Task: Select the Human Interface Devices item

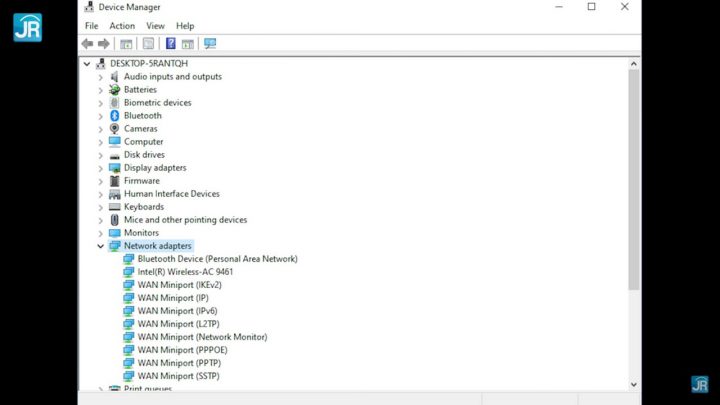Action: coord(171,194)
